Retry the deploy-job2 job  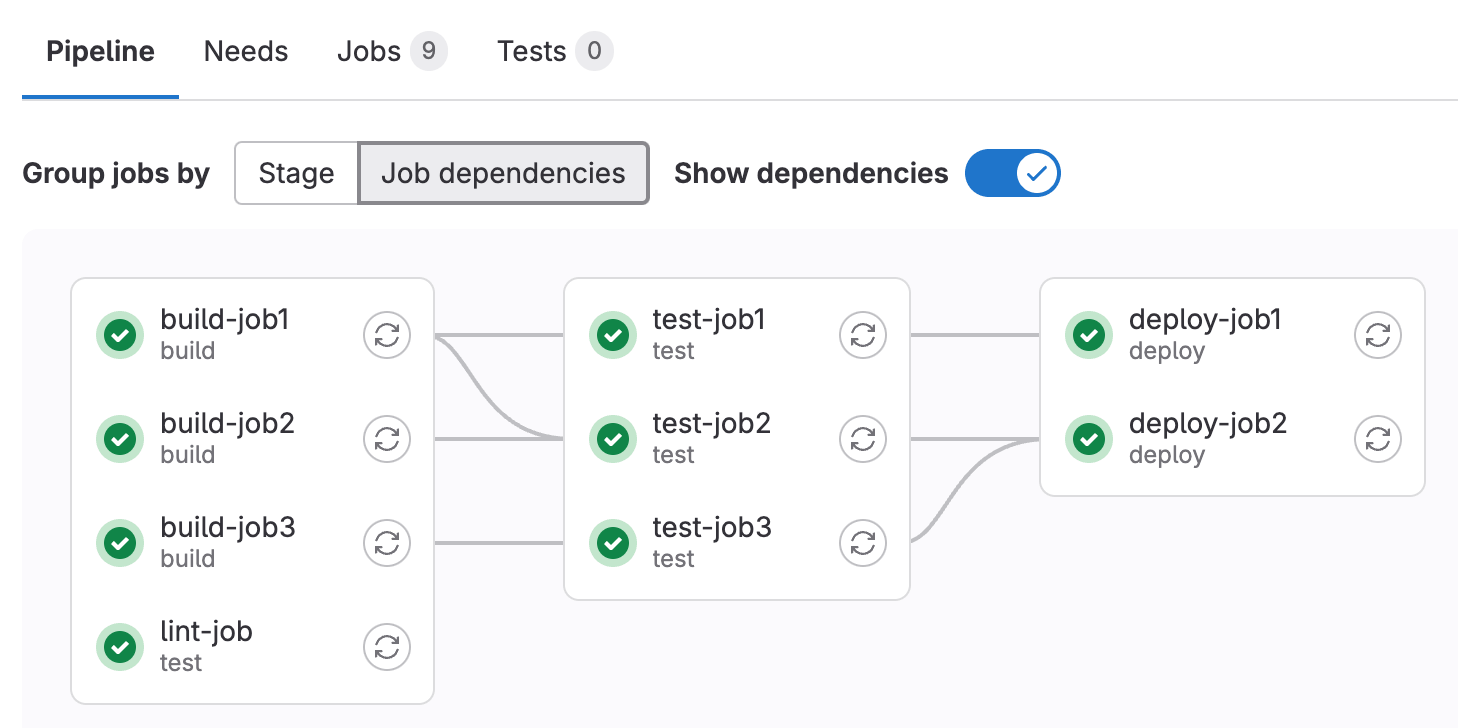(x=1377, y=439)
